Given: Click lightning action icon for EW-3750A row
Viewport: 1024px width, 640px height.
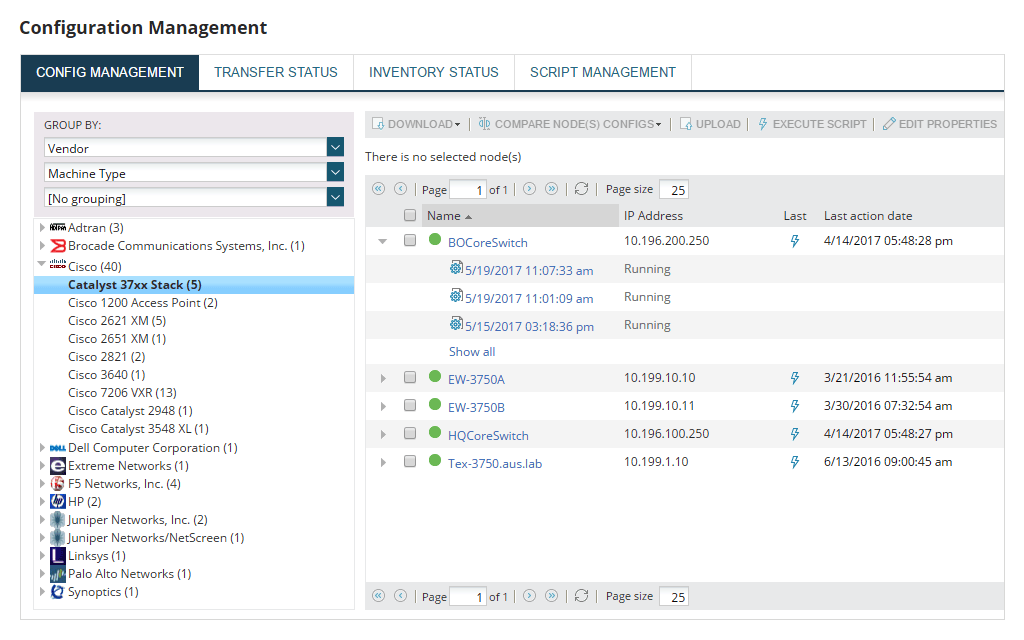Looking at the screenshot, I should point(795,379).
